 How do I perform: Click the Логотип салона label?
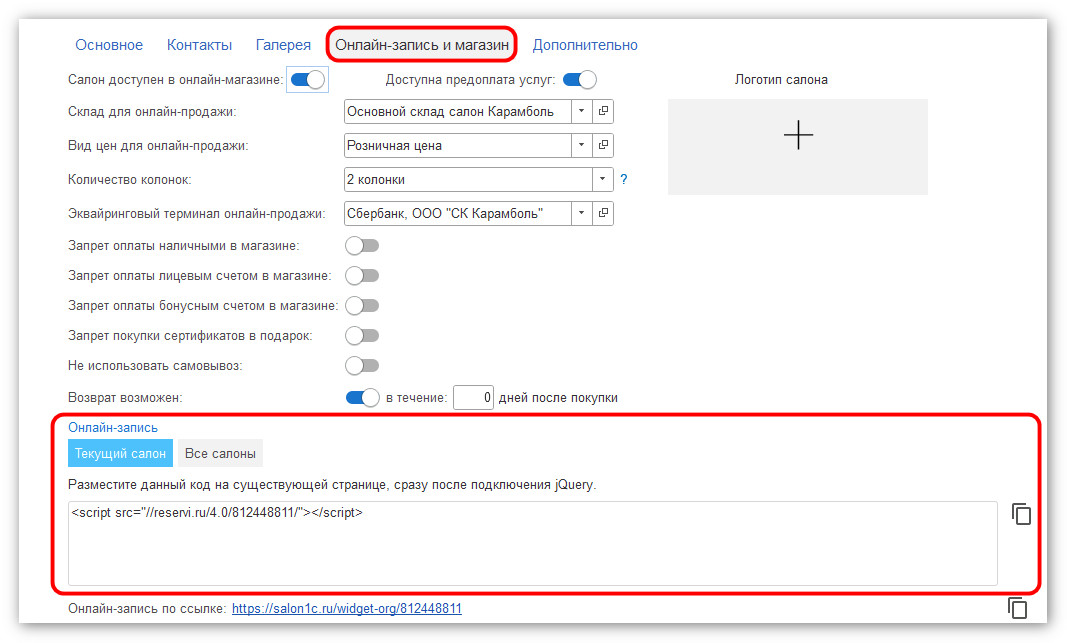[x=781, y=80]
